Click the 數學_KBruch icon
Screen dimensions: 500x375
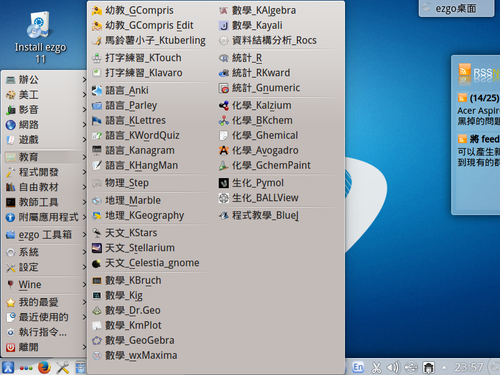pos(97,281)
